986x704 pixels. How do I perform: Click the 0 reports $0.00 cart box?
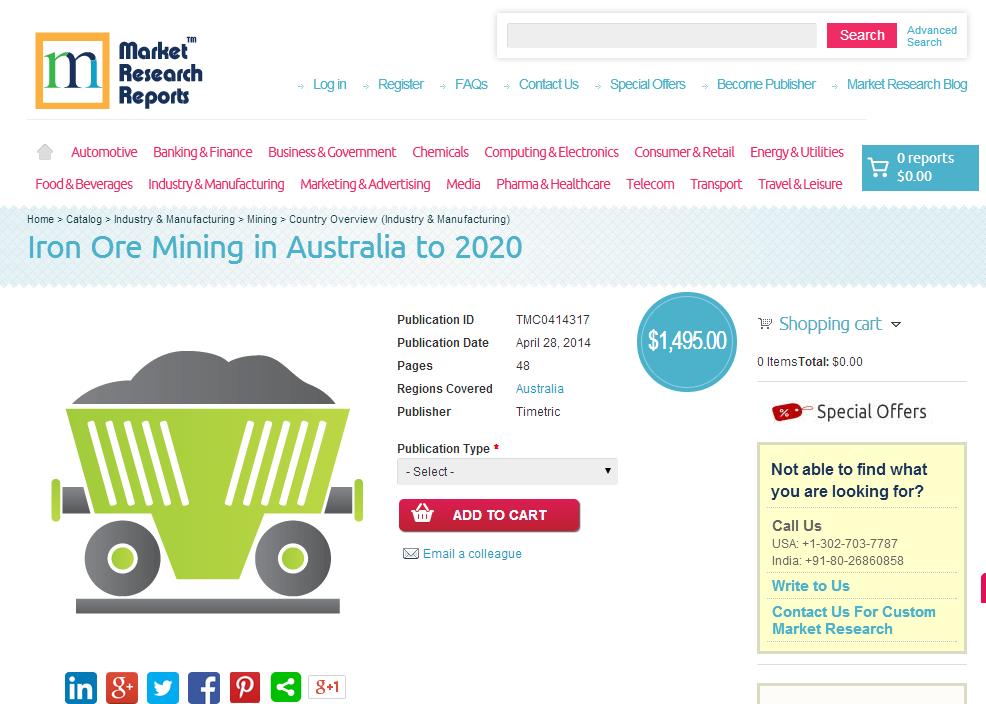coord(920,168)
